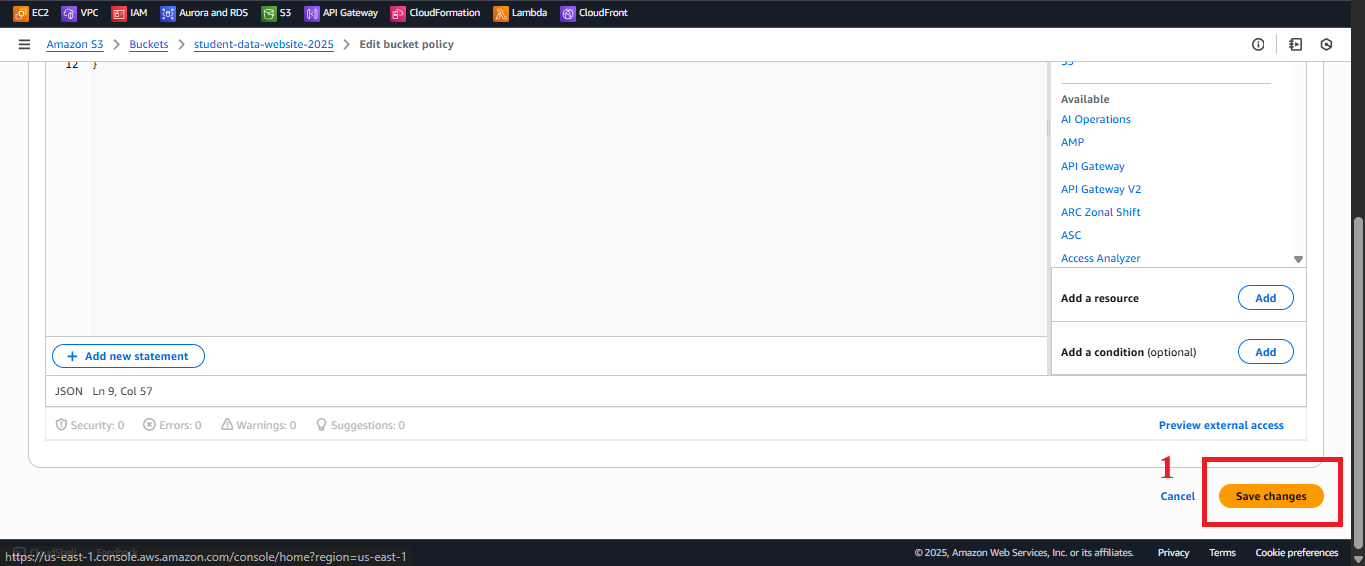The height and width of the screenshot is (566, 1365).
Task: Click the hexagon settings icon at top right
Action: click(1326, 44)
